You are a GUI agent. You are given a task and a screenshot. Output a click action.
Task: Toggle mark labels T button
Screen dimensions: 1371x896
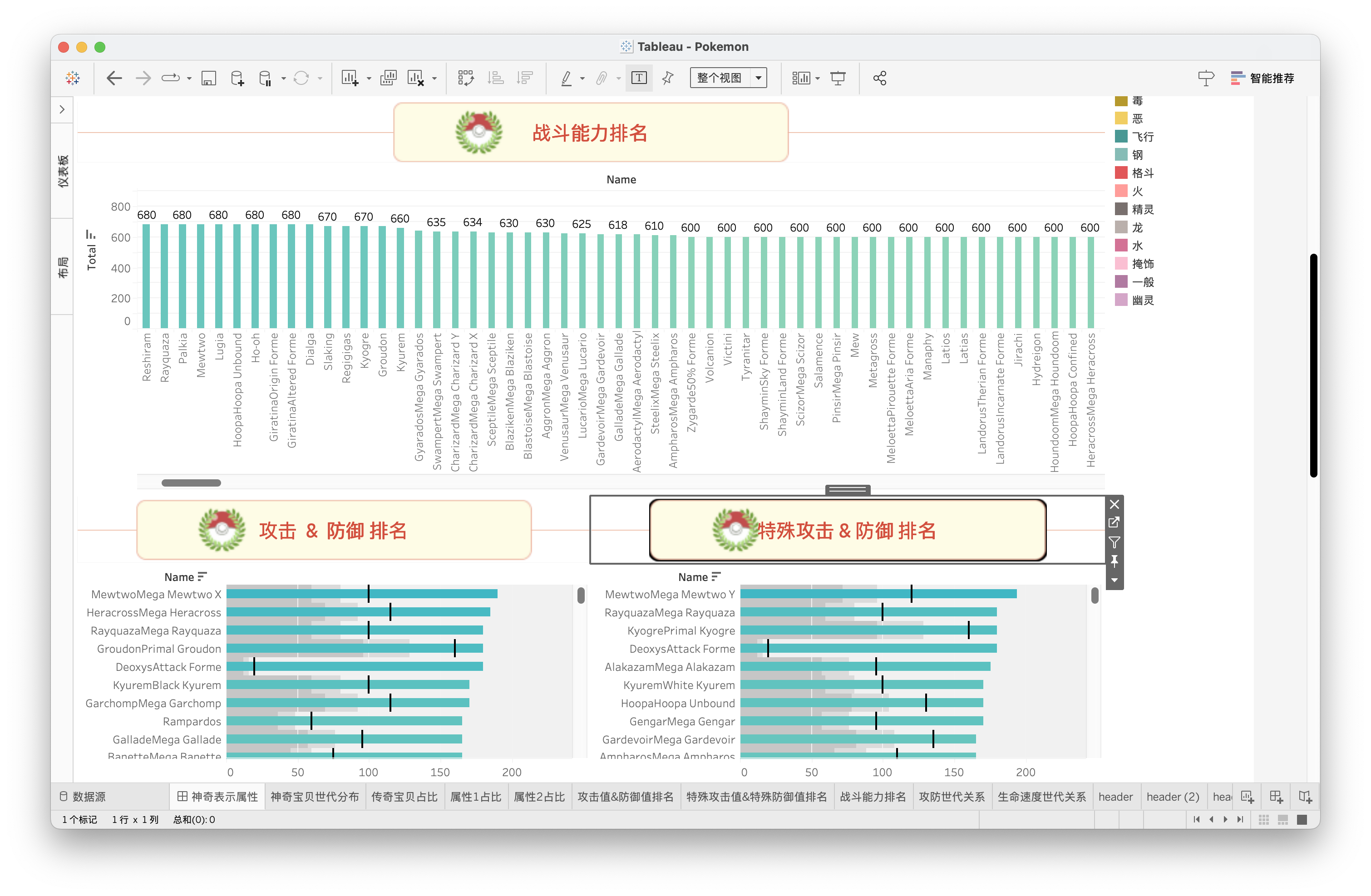(639, 78)
